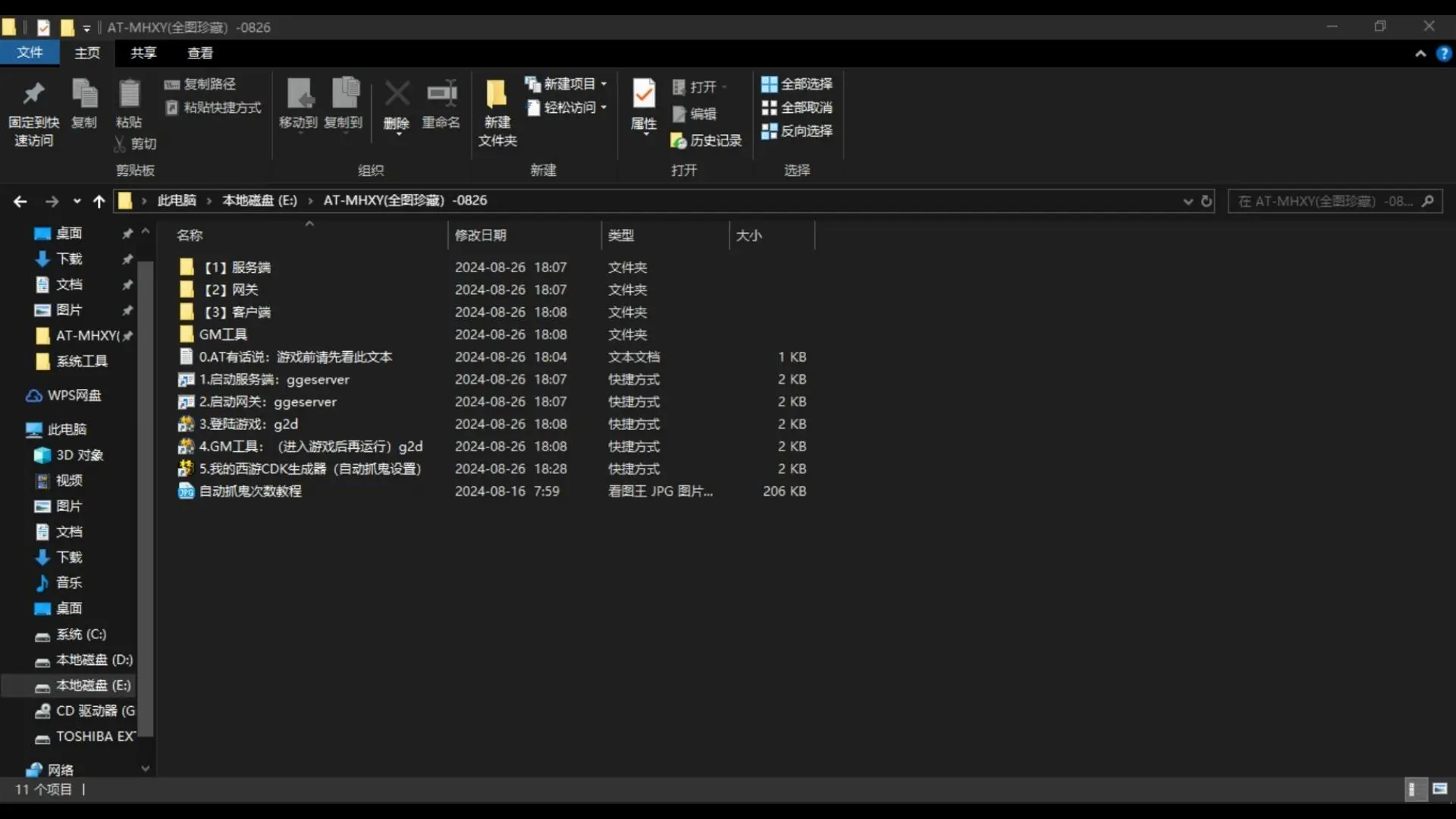This screenshot has width=1456, height=819.
Task: Go back with the back arrow
Action: pos(20,201)
